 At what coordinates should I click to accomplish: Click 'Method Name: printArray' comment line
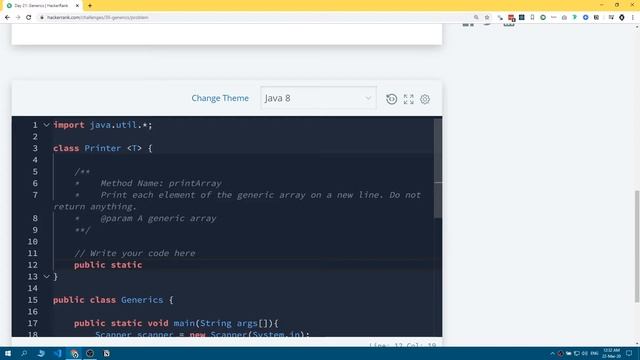[161, 183]
